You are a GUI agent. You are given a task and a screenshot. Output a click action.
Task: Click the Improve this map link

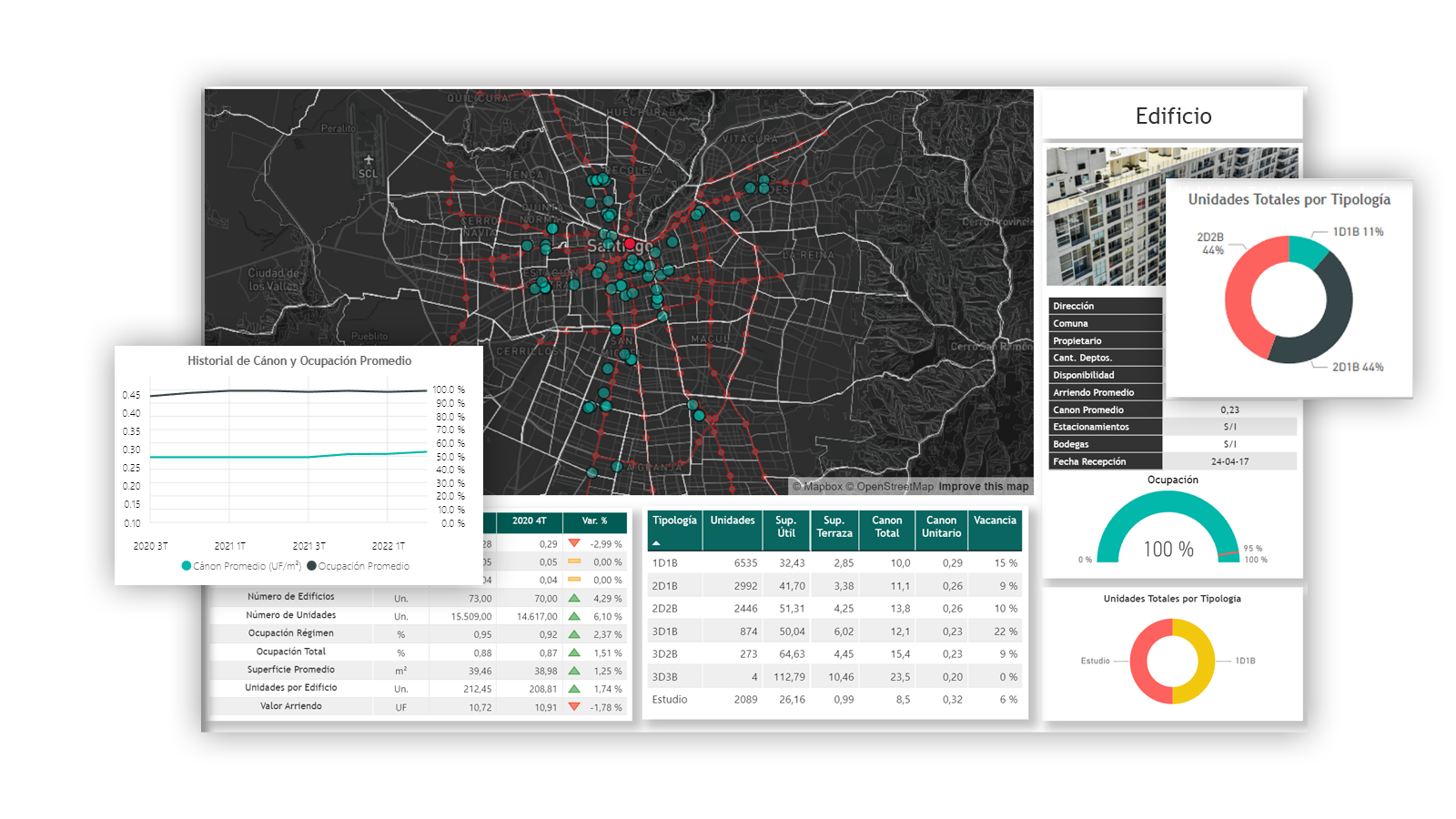click(x=984, y=487)
